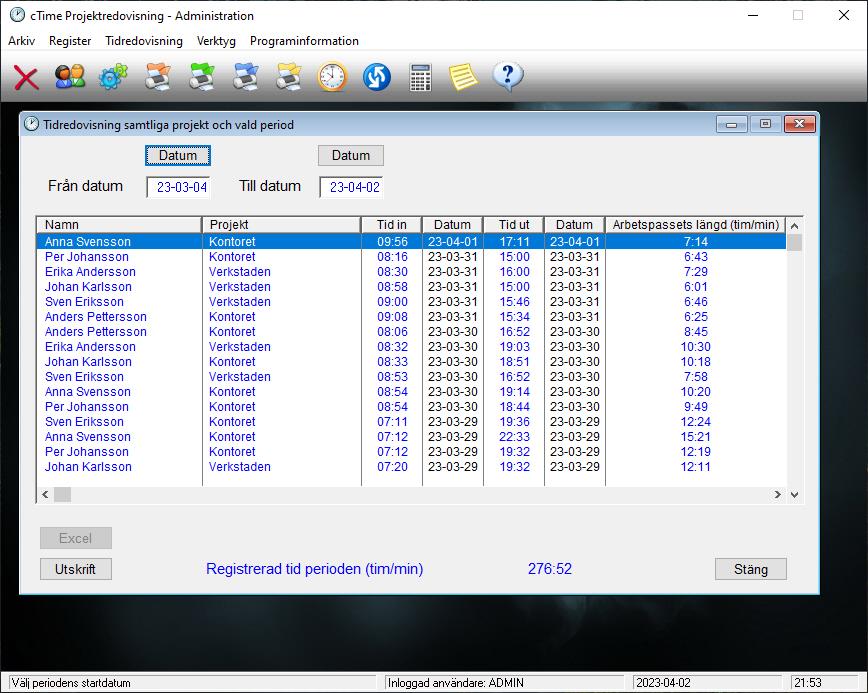Click the Tid ut cell 17:11
The width and height of the screenshot is (868, 693).
tap(515, 242)
